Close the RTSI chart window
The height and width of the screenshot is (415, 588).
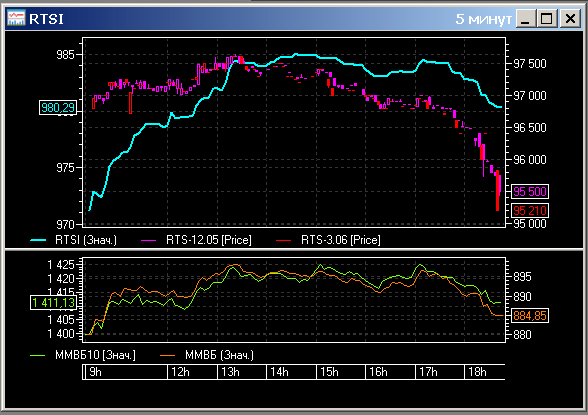570,18
